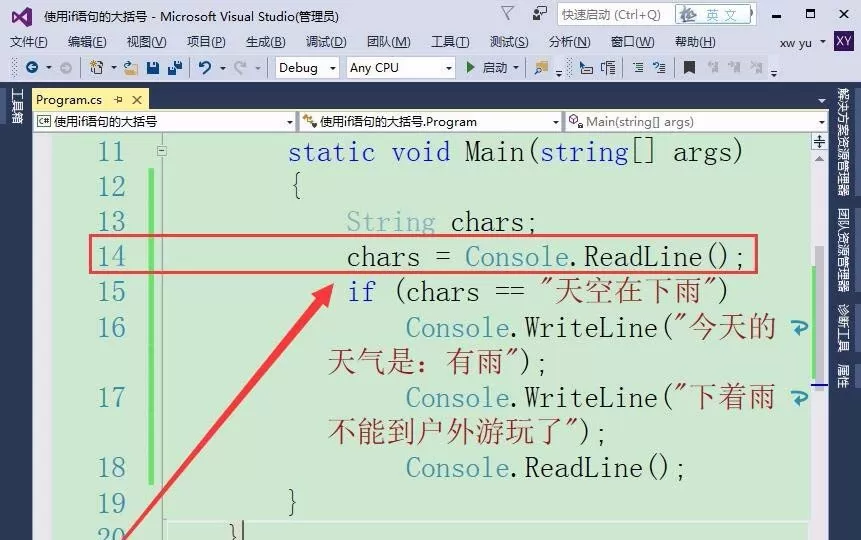Click the Save floppy disk icon
This screenshot has width=861, height=540.
click(153, 68)
